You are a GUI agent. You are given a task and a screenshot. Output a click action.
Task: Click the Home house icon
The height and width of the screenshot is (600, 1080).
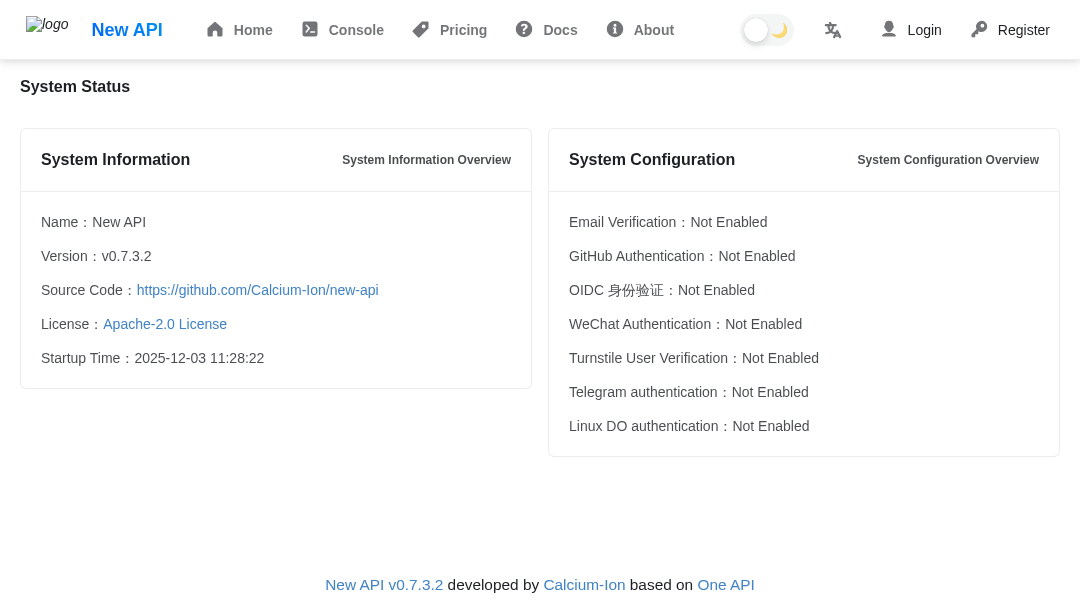(x=213, y=30)
